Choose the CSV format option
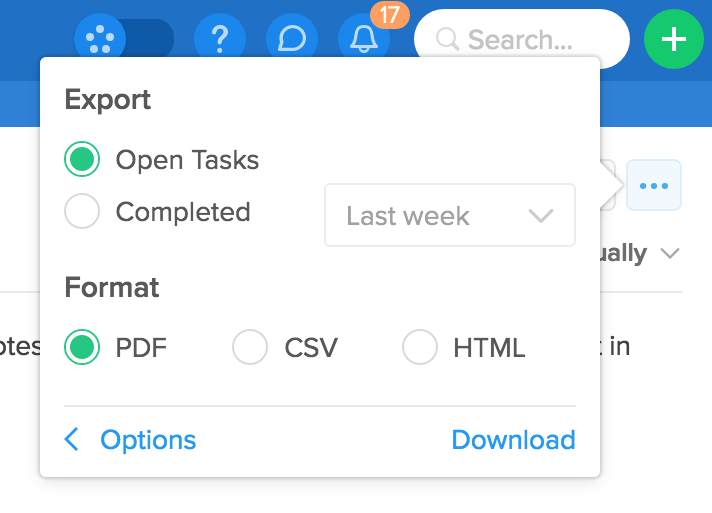Image resolution: width=712 pixels, height=513 pixels. (x=250, y=347)
